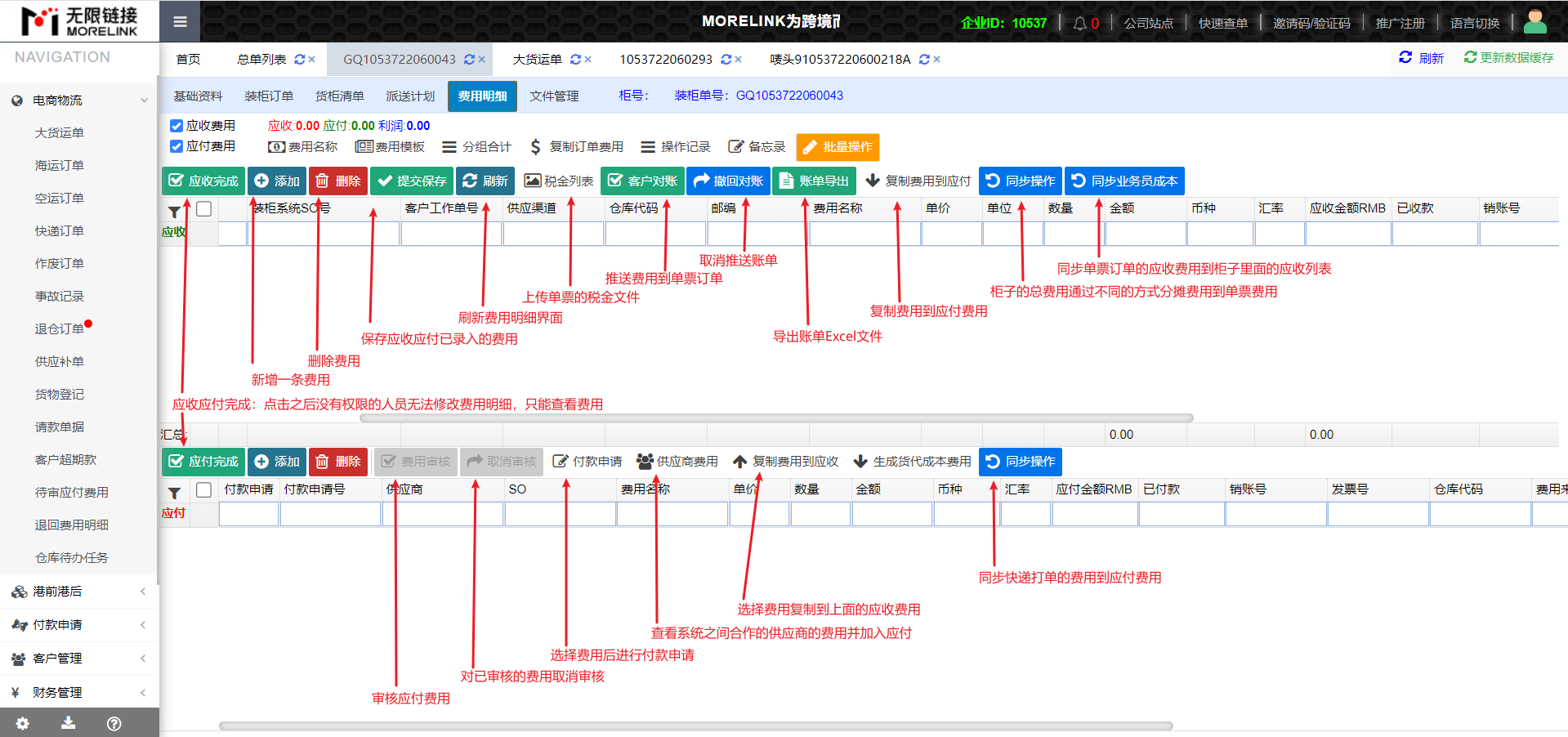Viewport: 1568px width, 737px height.
Task: Click 更新数据缓存 link
Action: [1509, 57]
